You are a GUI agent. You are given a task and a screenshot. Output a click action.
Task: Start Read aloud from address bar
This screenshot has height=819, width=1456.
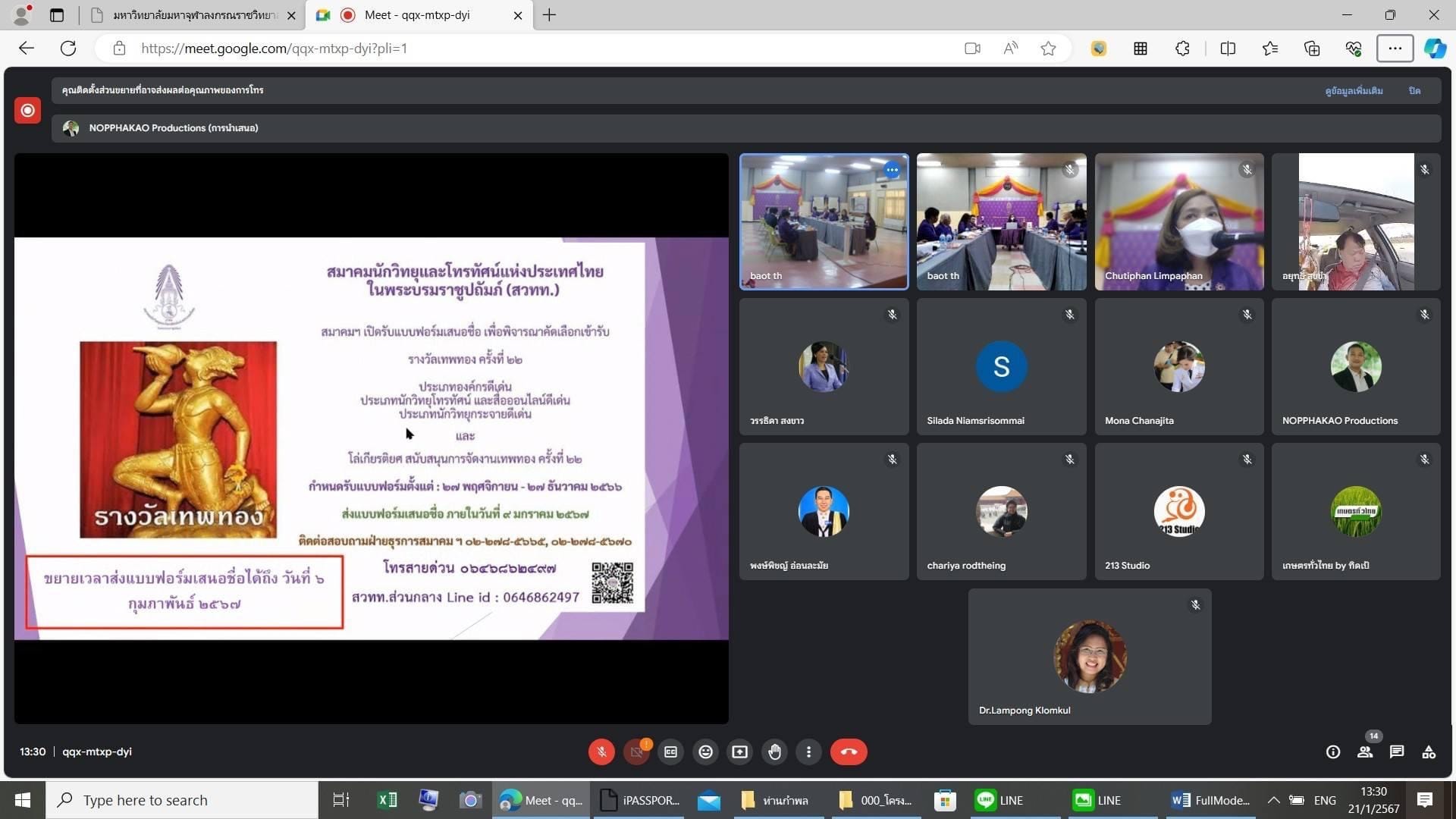coord(1010,49)
